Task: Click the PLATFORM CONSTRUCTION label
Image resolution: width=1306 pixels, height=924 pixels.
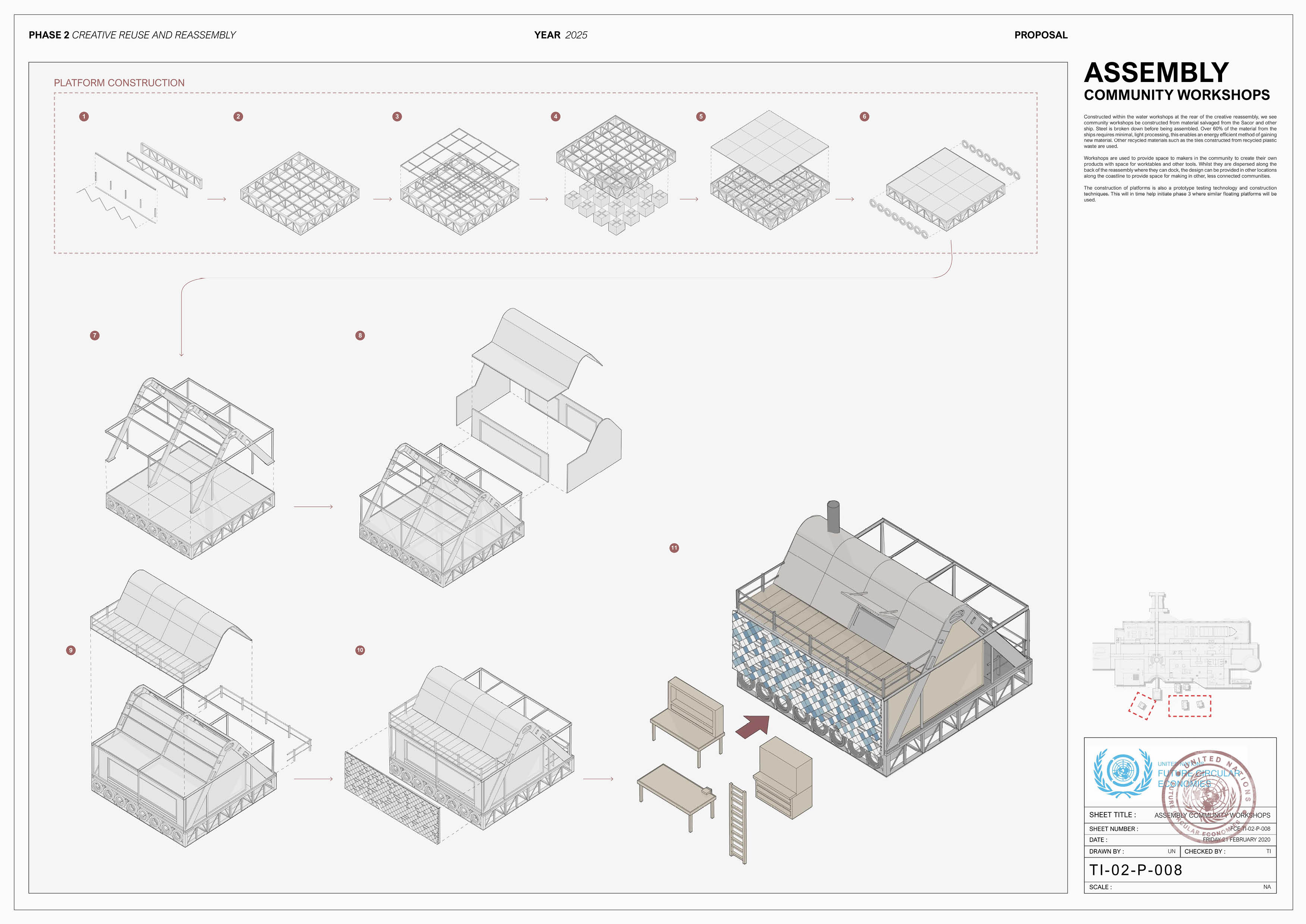Action: point(119,83)
